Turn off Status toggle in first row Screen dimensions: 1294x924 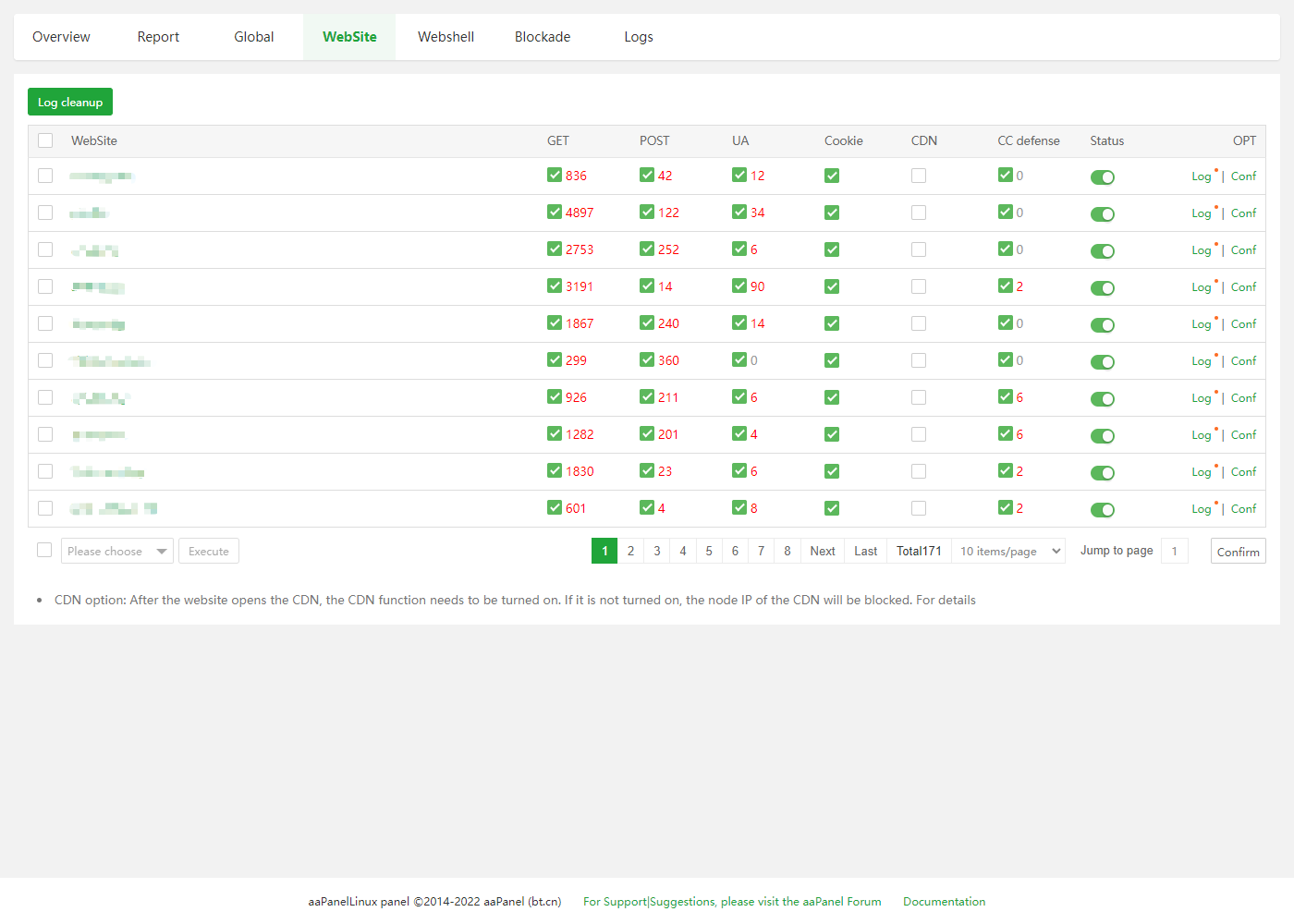(x=1102, y=177)
